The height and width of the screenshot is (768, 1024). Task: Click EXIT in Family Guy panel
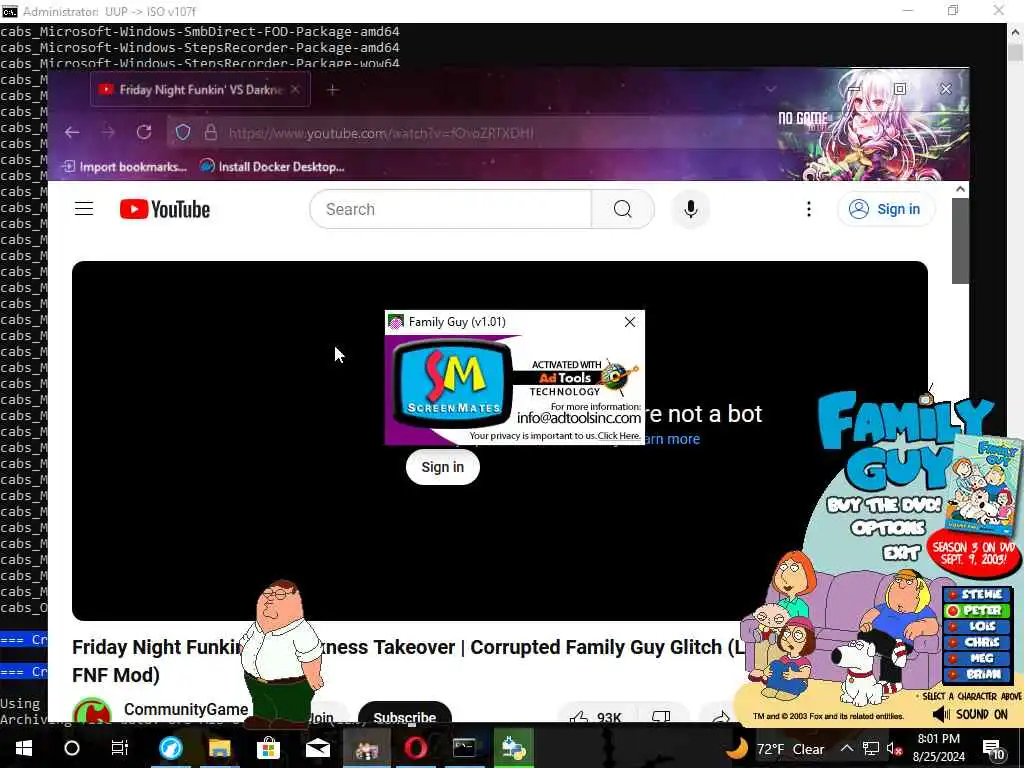(x=901, y=553)
